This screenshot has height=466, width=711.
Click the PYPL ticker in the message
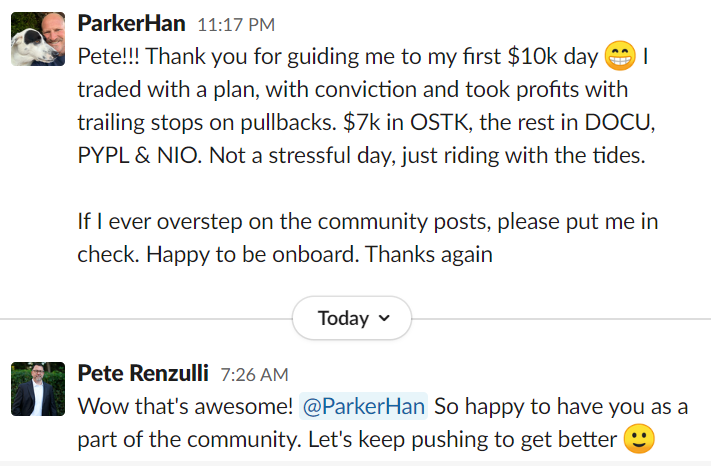point(103,155)
